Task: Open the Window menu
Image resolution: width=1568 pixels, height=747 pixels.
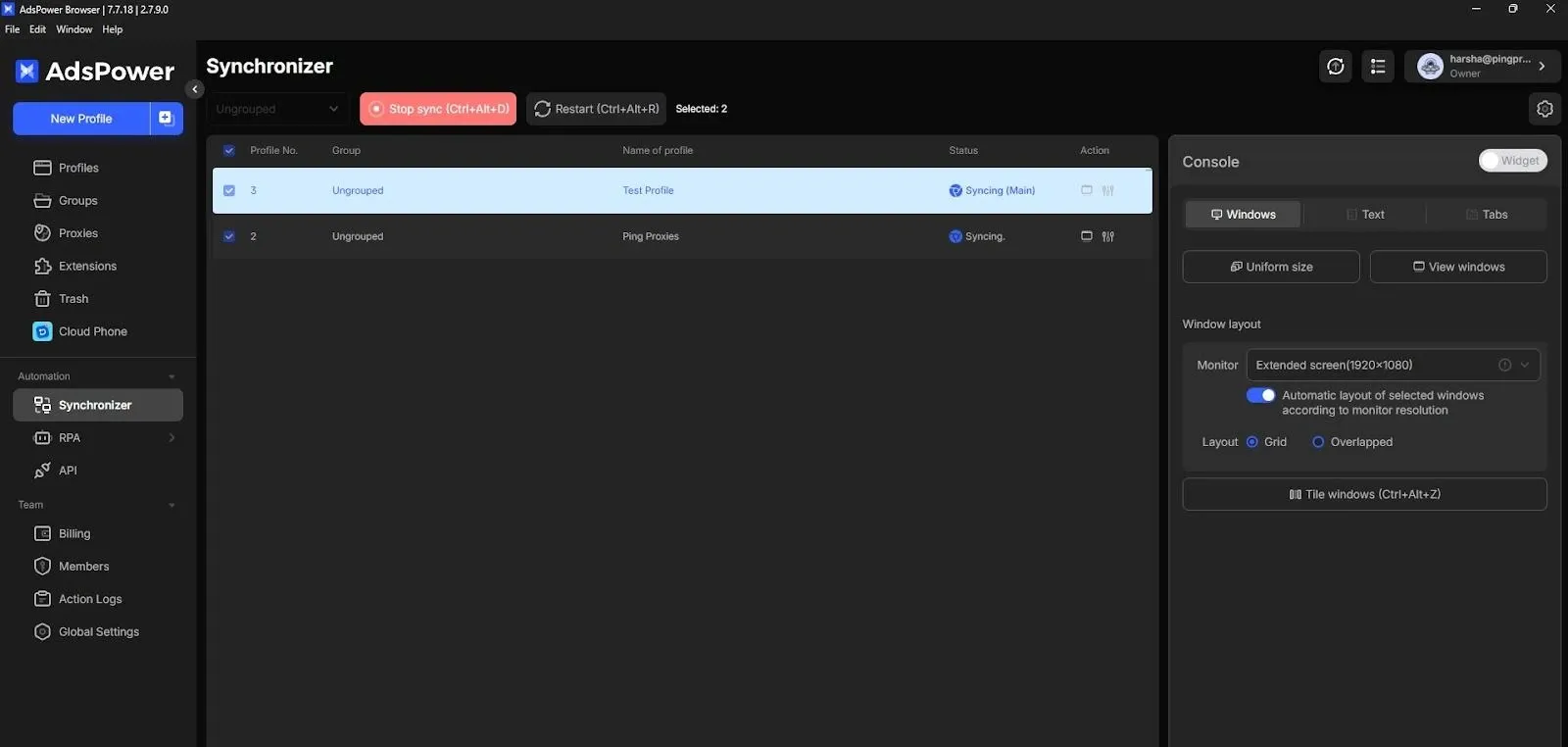Action: coord(74,29)
